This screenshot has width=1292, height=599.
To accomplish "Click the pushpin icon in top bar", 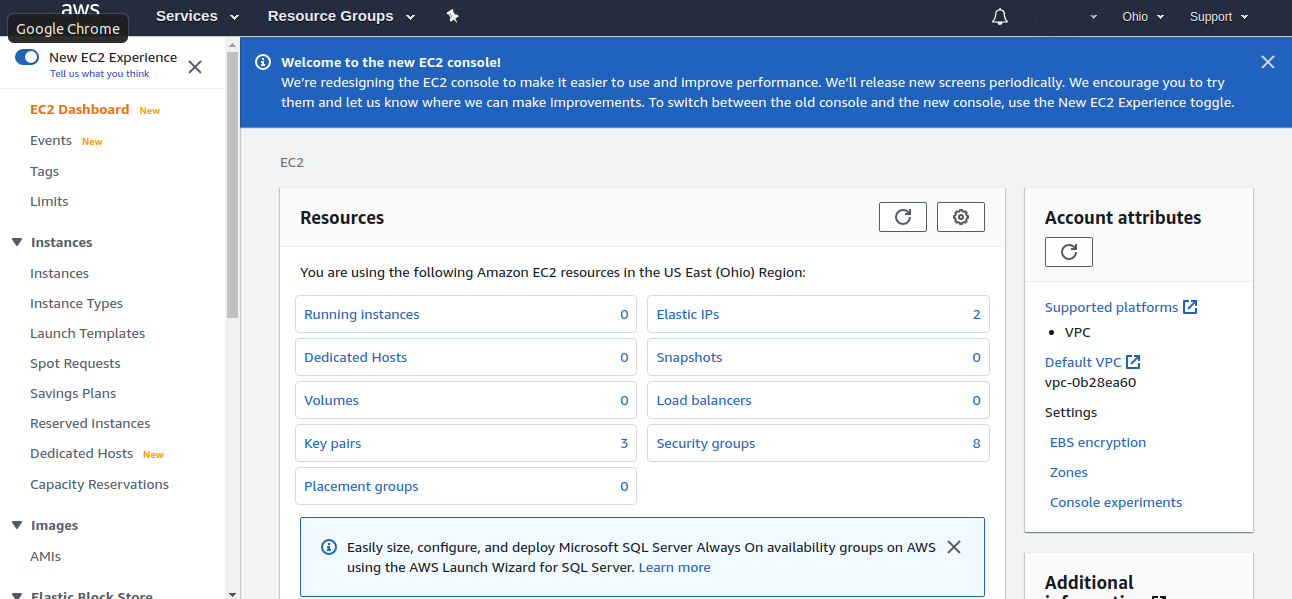I will (452, 16).
